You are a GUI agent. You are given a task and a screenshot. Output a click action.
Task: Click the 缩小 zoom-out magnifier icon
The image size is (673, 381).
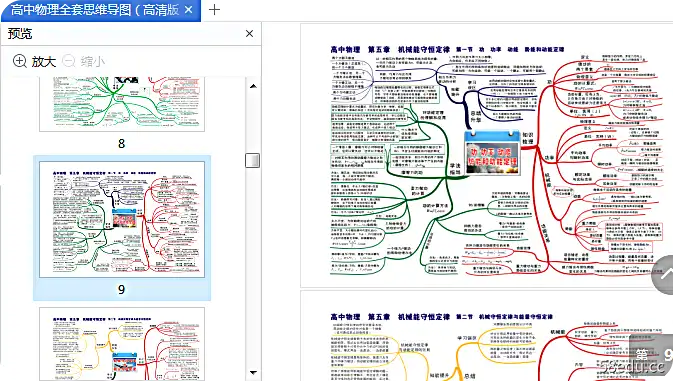(69, 61)
